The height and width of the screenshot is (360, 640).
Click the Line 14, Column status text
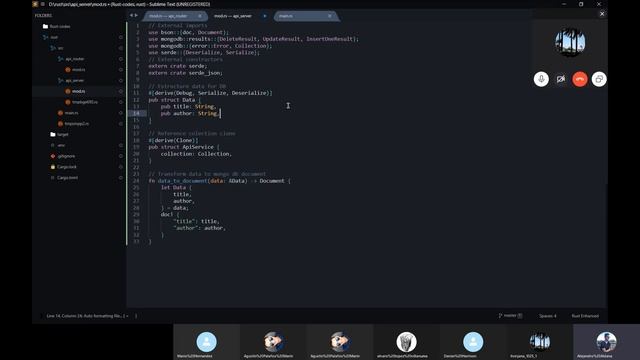coord(86,316)
